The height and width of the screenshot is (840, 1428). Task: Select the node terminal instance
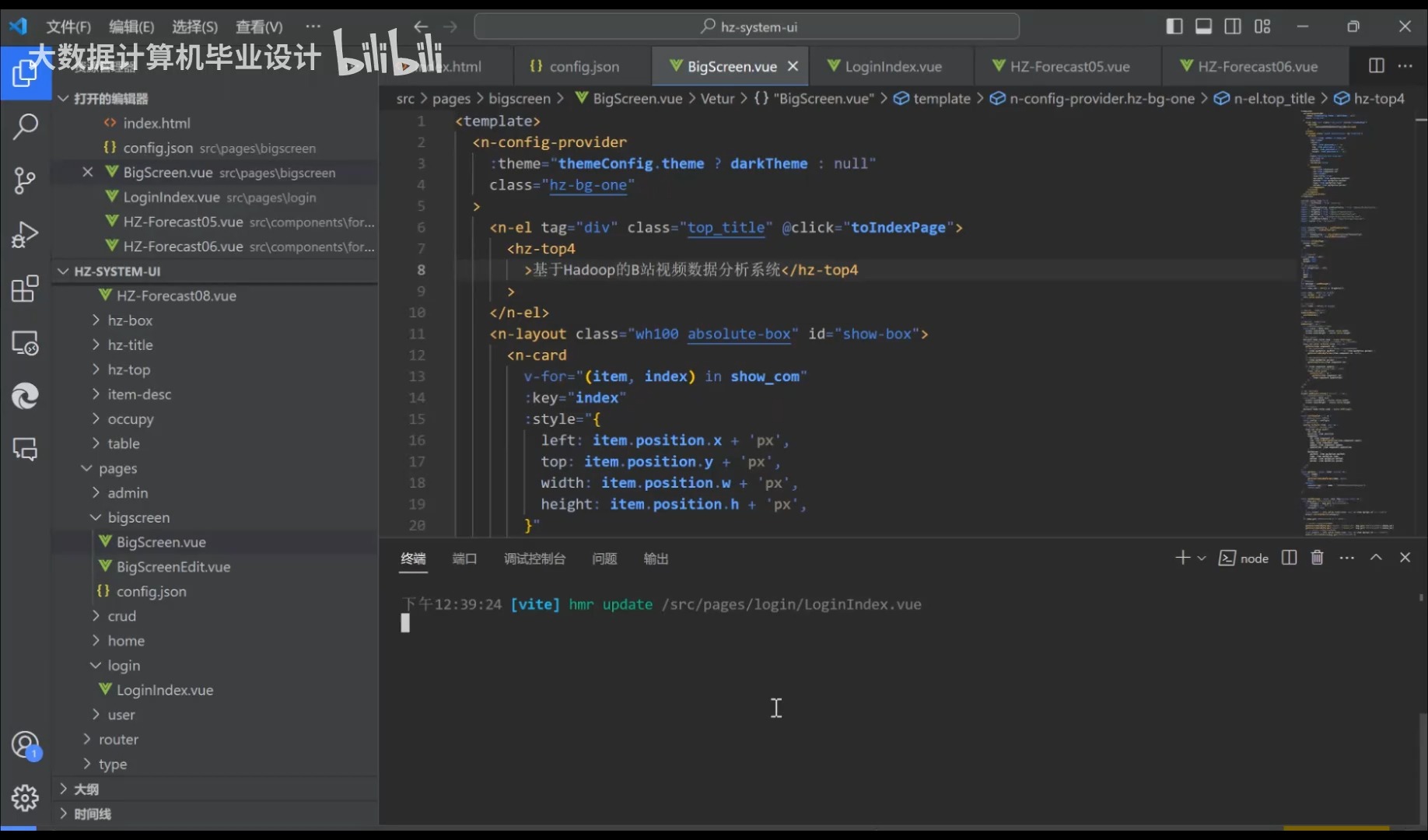click(x=1243, y=558)
